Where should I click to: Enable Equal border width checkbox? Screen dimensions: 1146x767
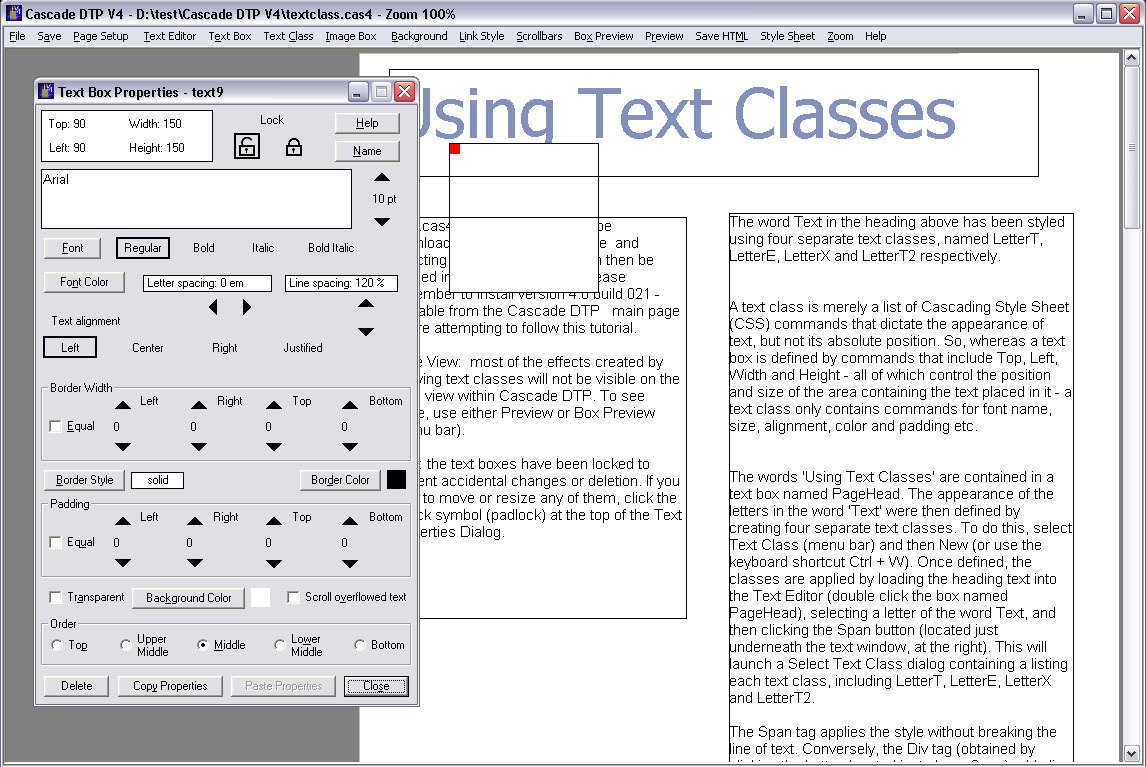55,426
